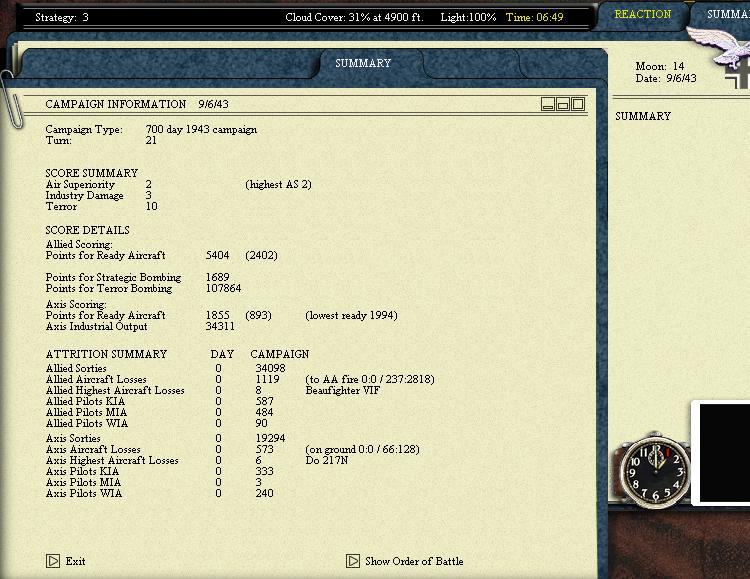
Task: Click Terror Bombing points 107864
Action: pyautogui.click(x=223, y=289)
